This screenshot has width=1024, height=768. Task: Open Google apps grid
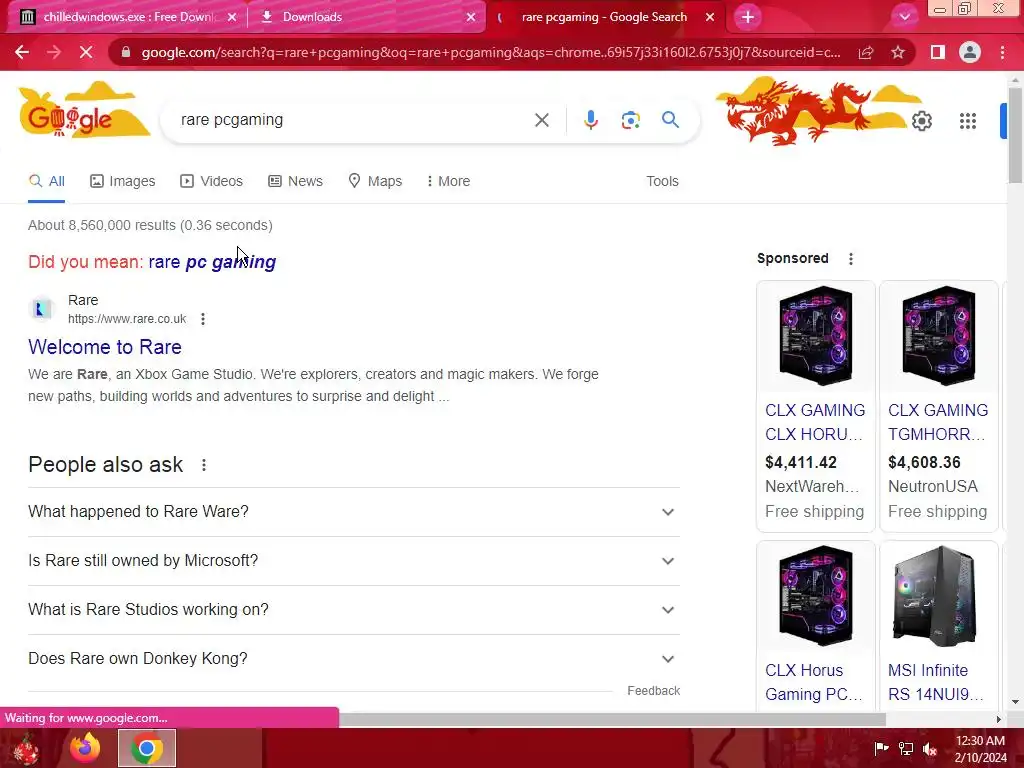968,121
